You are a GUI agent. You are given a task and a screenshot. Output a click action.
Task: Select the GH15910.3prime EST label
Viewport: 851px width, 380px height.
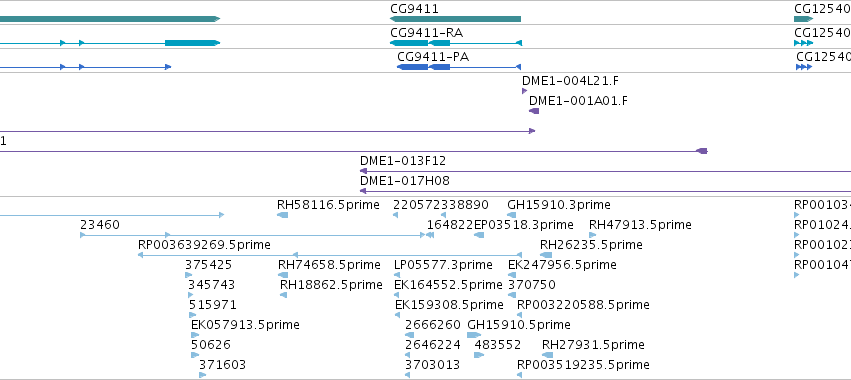point(559,205)
